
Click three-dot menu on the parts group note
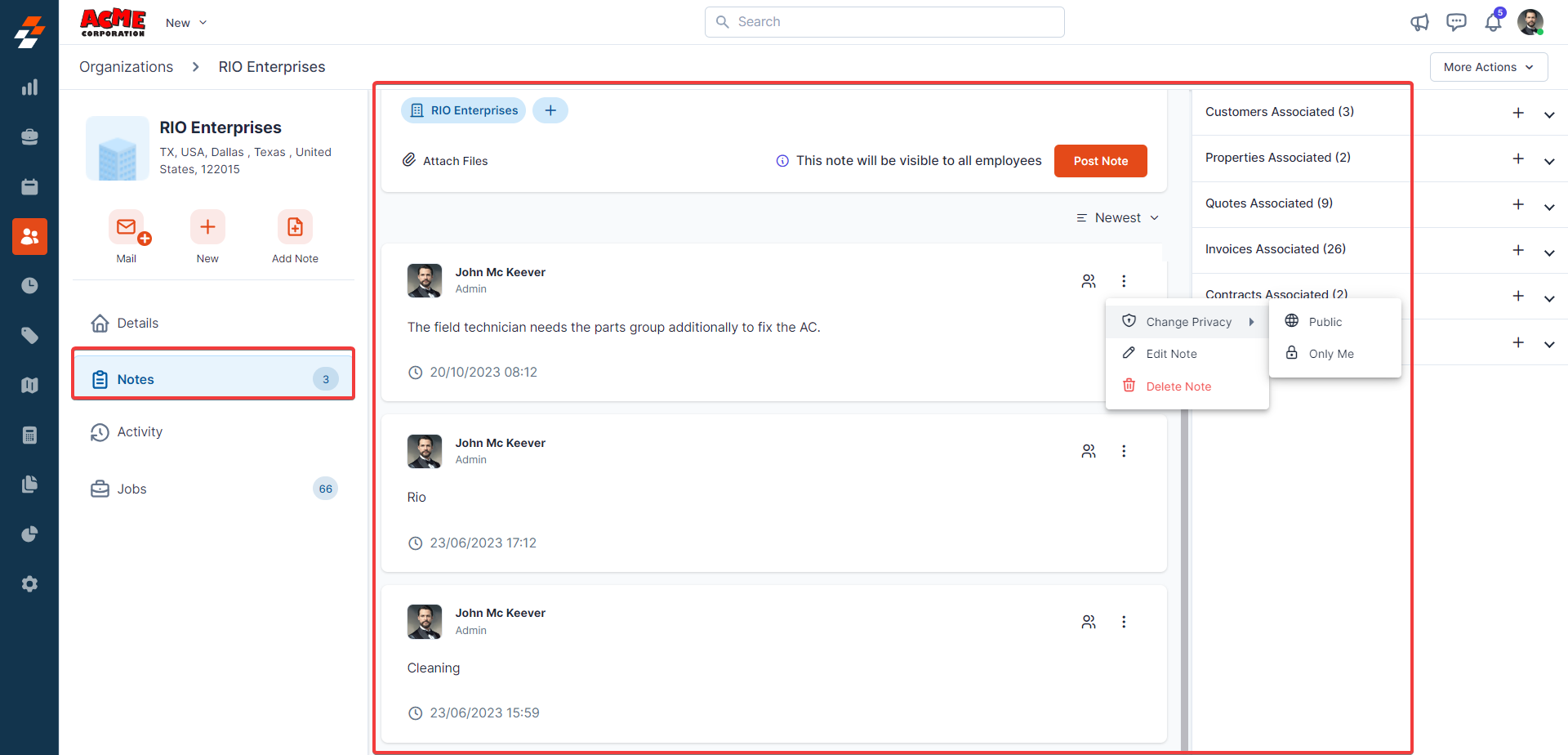(1124, 281)
